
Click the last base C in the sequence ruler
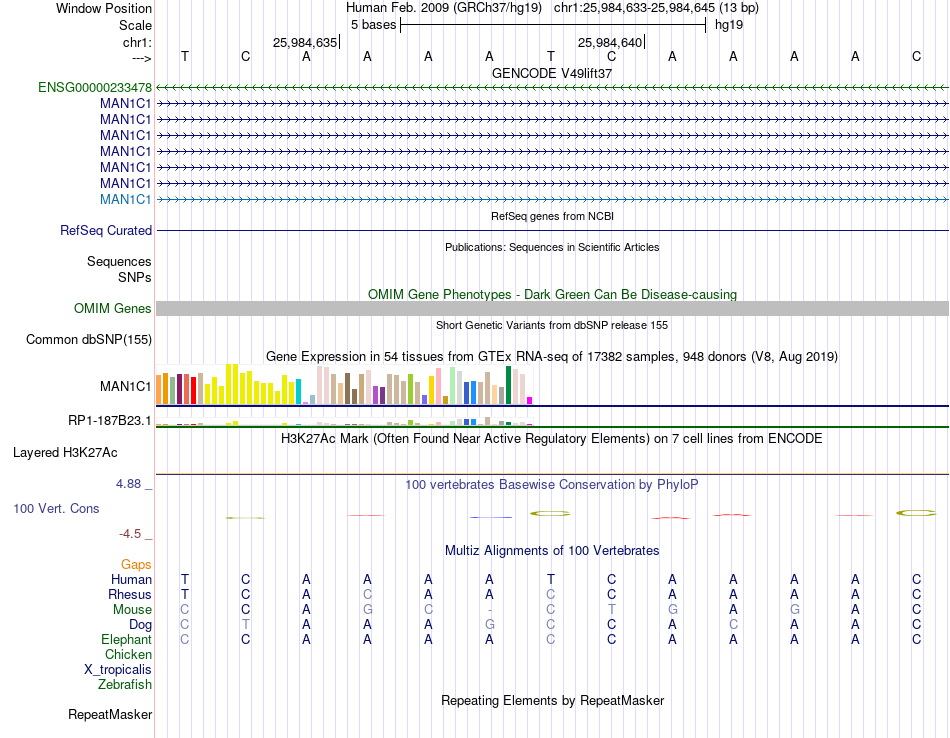916,56
